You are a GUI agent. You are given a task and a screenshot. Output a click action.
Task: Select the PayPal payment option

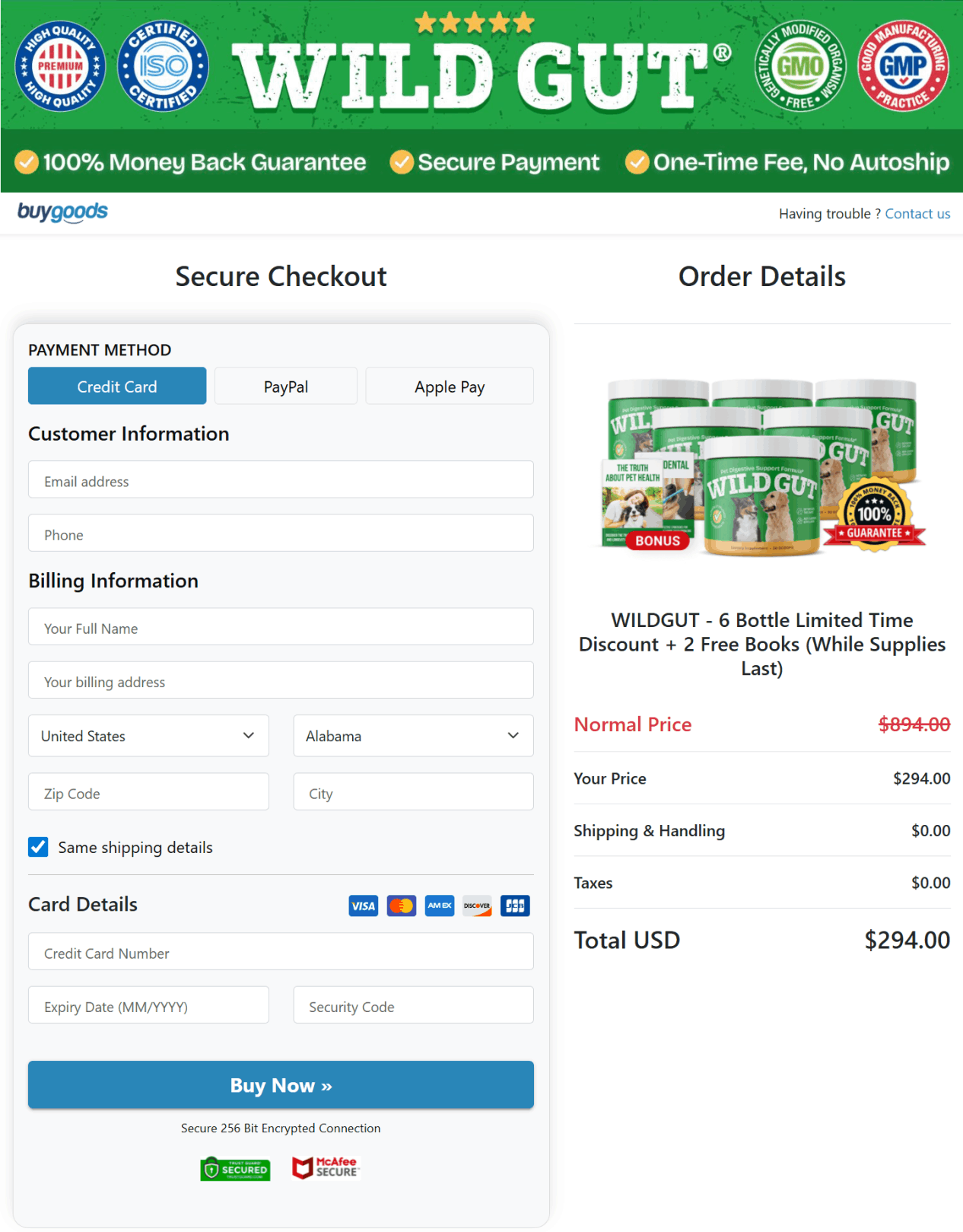(x=285, y=386)
